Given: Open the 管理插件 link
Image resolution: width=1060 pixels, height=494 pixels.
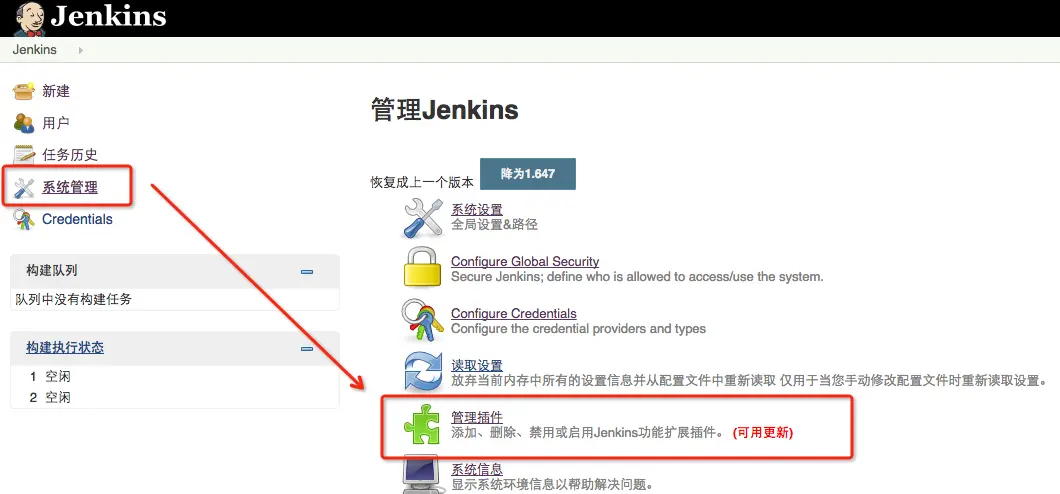Looking at the screenshot, I should [x=477, y=418].
